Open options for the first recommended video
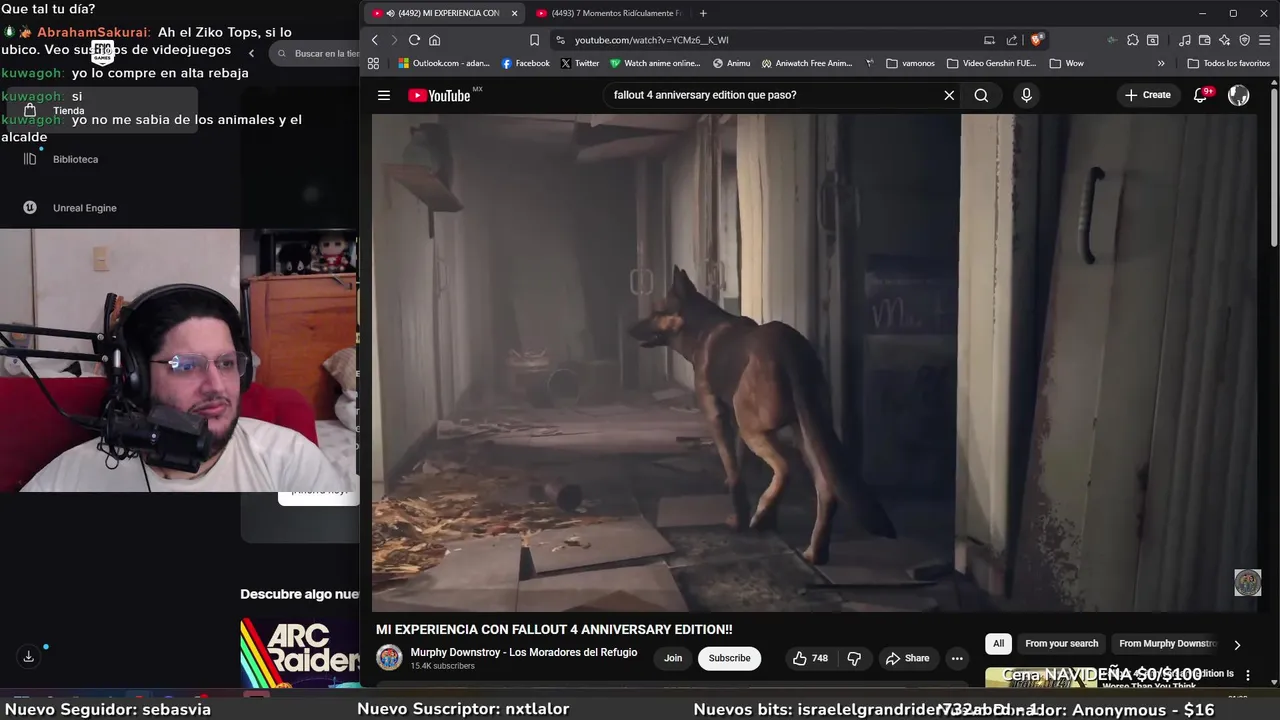The height and width of the screenshot is (720, 1280). click(1247, 676)
